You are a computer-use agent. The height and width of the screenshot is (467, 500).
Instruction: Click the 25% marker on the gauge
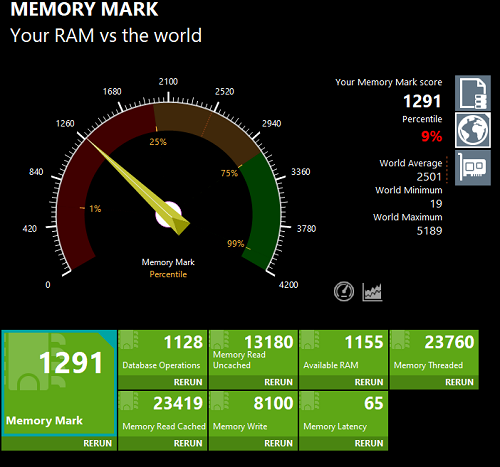point(158,142)
